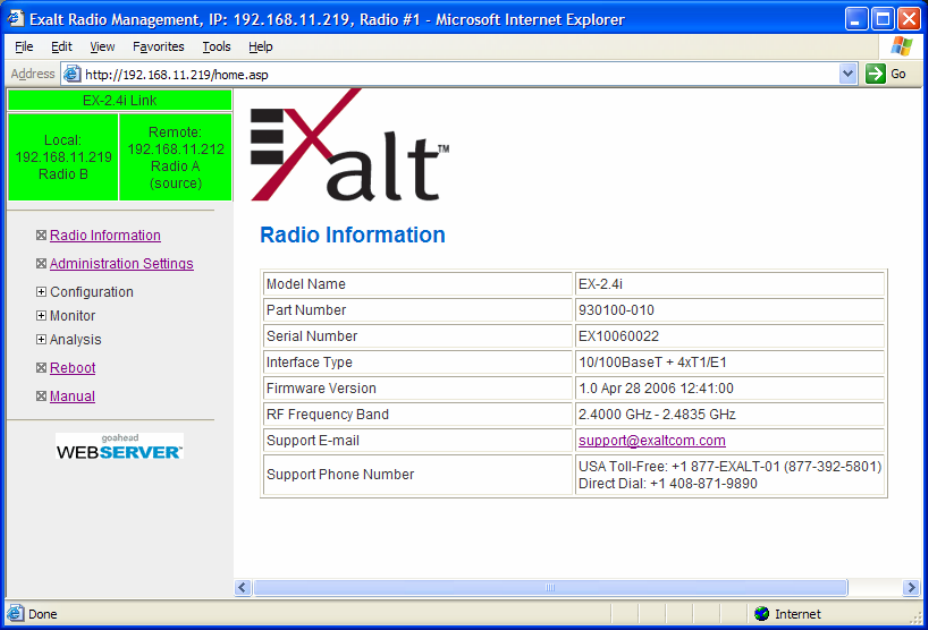Open the Manual link
Image resolution: width=928 pixels, height=630 pixels.
coord(72,396)
